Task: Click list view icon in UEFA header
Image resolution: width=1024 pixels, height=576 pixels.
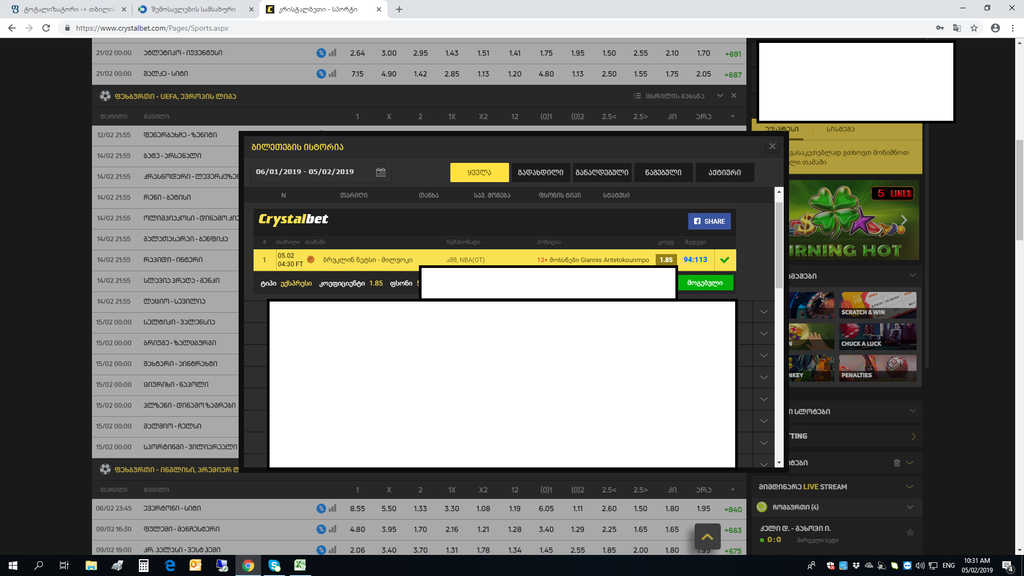Action: coord(637,95)
